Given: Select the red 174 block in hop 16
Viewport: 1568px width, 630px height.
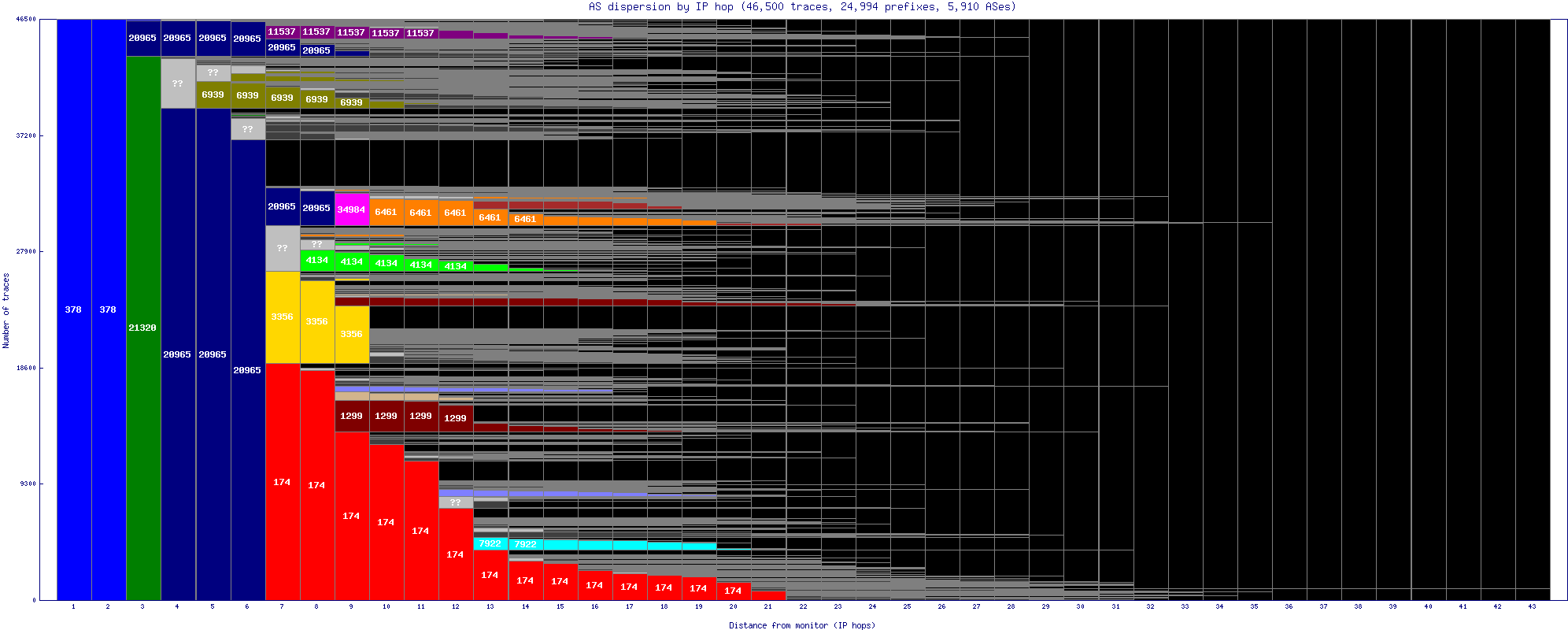Looking at the screenshot, I should pos(594,585).
